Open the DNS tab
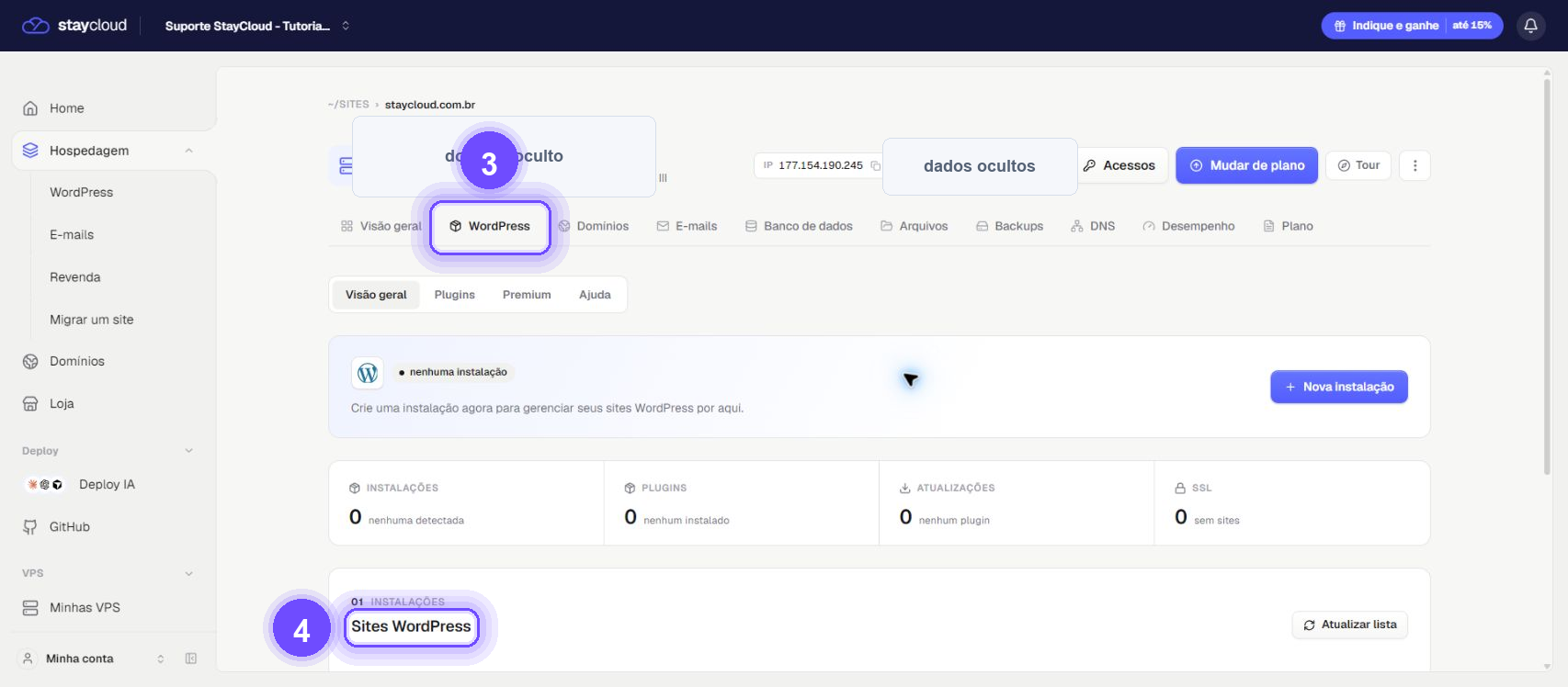 point(1093,226)
